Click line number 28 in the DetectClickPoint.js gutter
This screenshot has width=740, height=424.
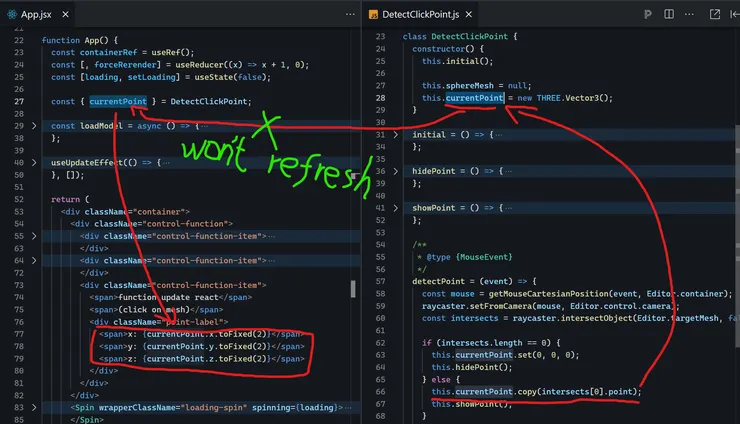380,98
